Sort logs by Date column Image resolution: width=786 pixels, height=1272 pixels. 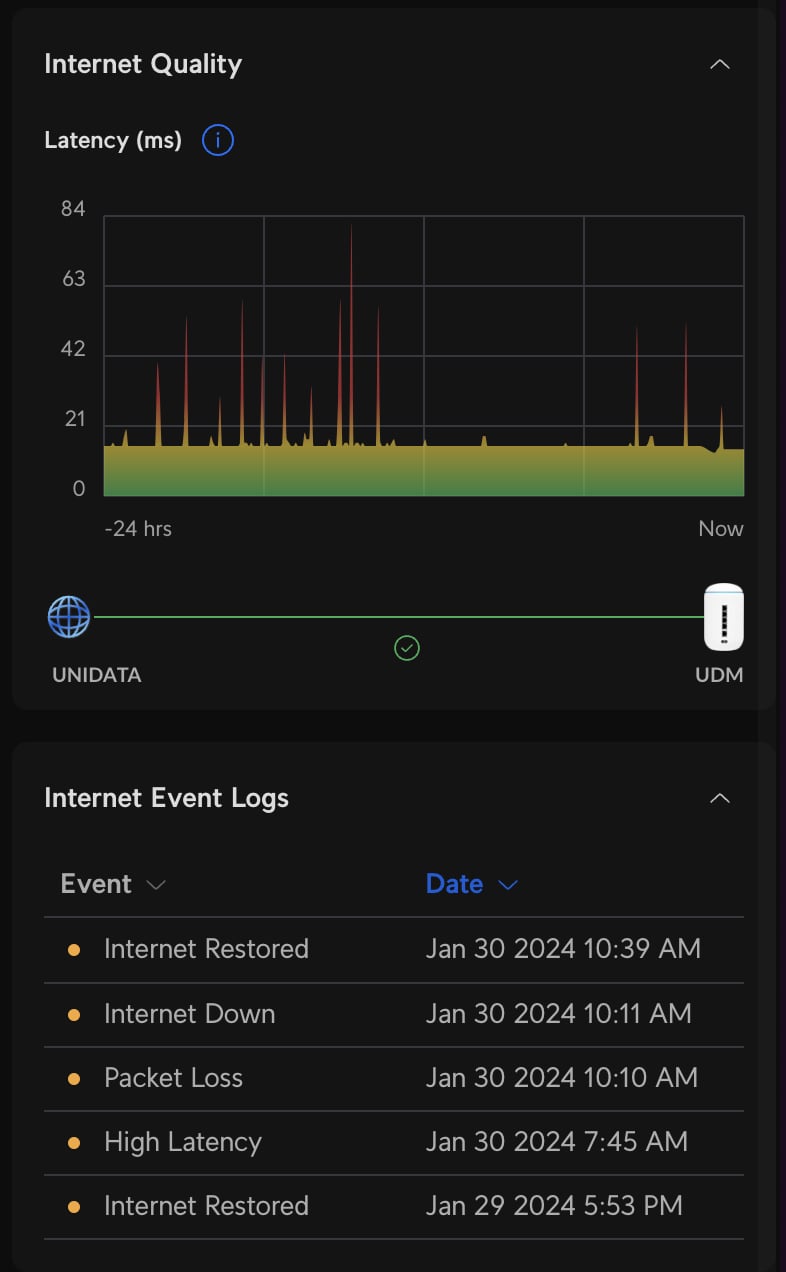(x=471, y=884)
